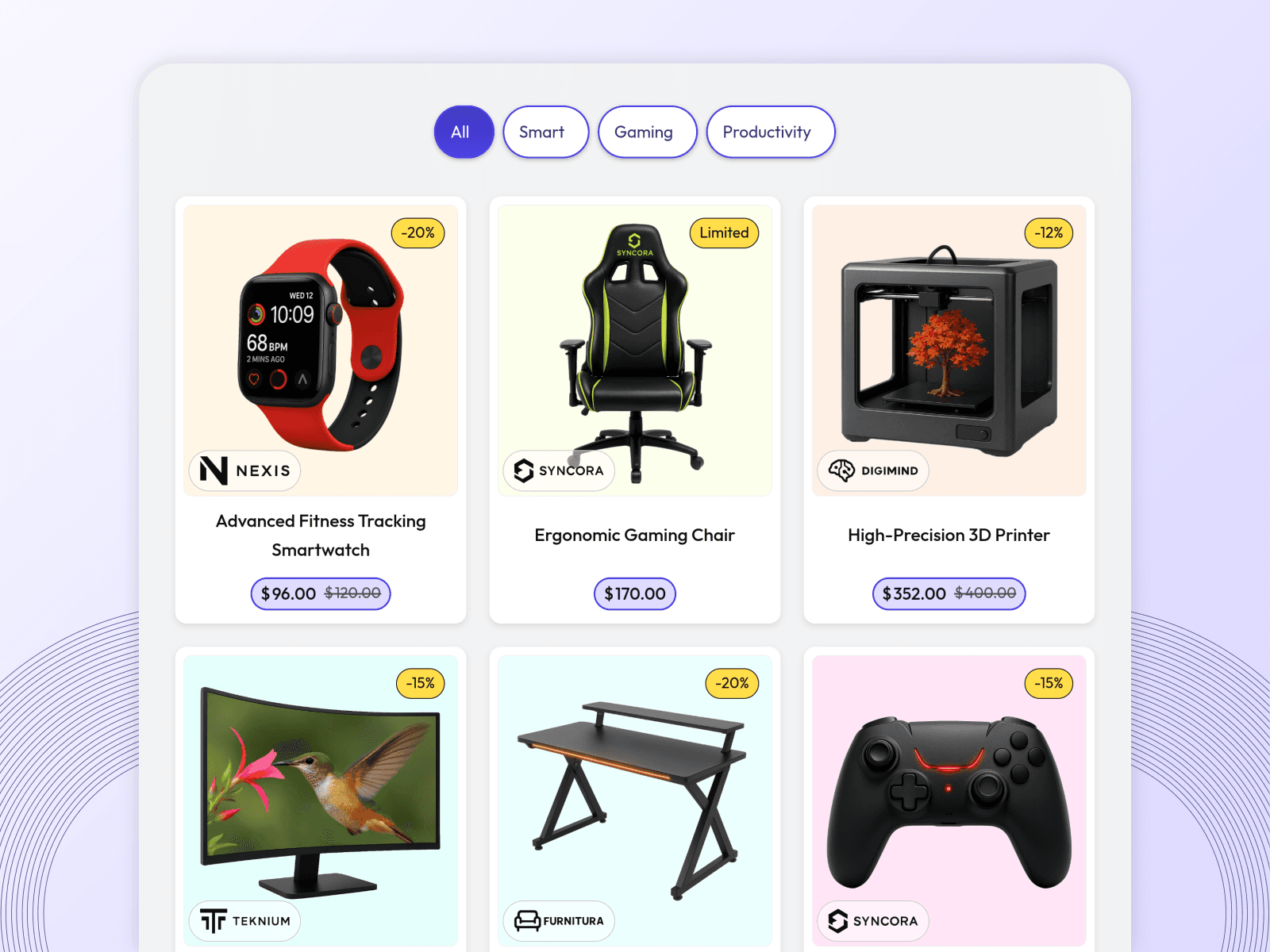Viewport: 1270px width, 952px height.
Task: Click the Digimind brain logo badge
Action: tap(873, 470)
